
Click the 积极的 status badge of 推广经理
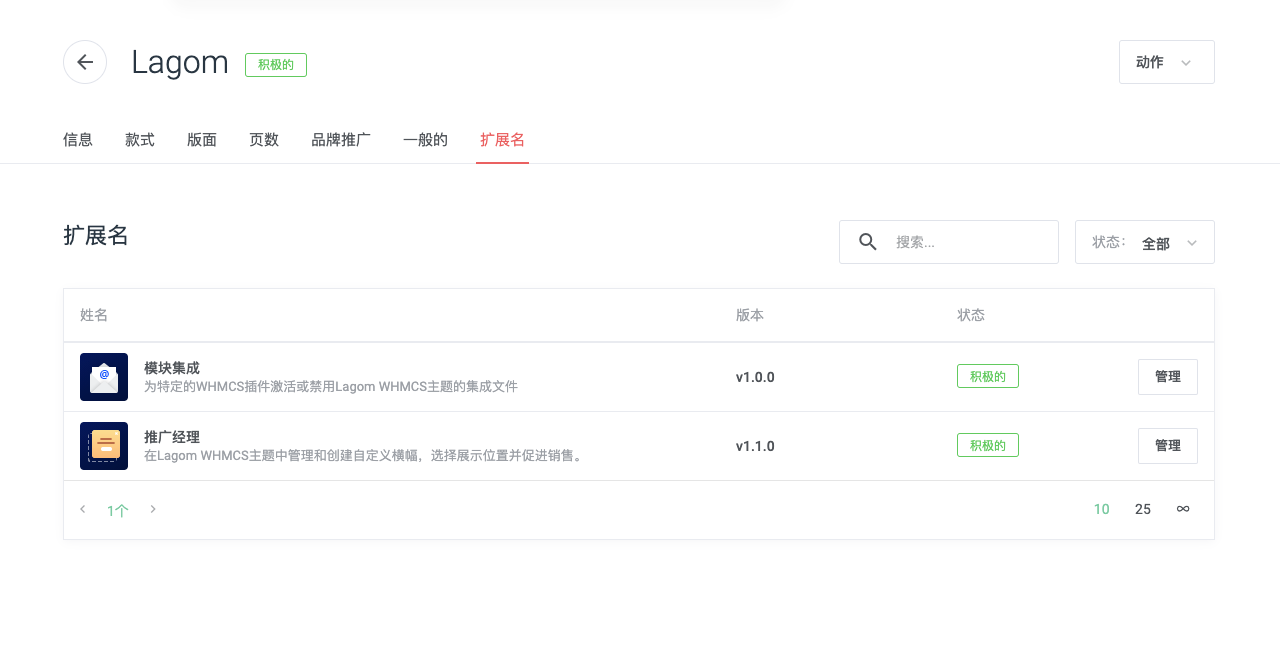988,445
